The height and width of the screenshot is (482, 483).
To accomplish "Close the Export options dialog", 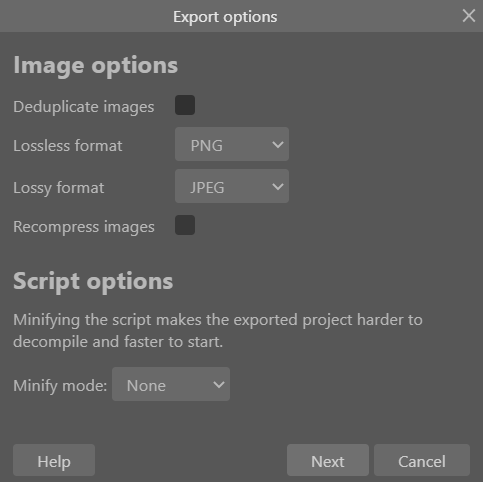I will tap(469, 16).
